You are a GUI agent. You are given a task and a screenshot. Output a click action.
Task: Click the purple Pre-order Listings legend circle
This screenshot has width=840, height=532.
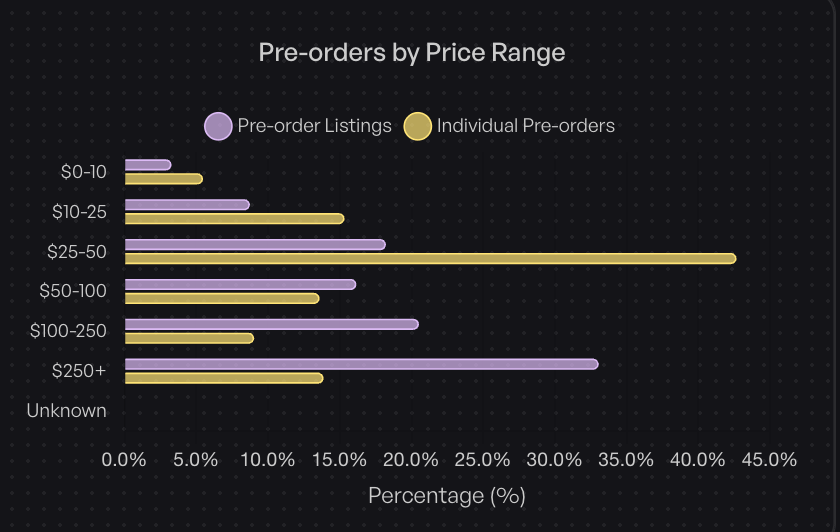218,127
